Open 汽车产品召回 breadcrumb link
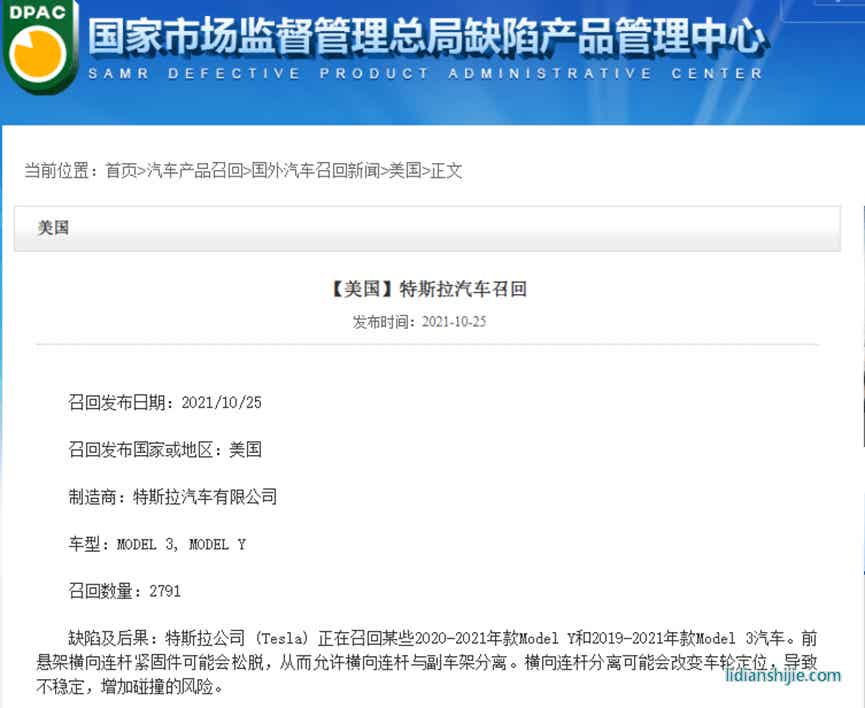865x708 pixels. click(x=194, y=171)
